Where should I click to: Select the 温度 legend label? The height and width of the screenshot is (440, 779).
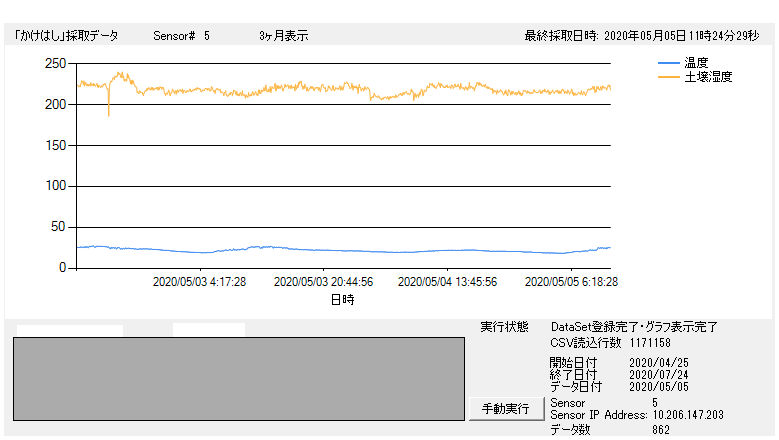(x=697, y=63)
